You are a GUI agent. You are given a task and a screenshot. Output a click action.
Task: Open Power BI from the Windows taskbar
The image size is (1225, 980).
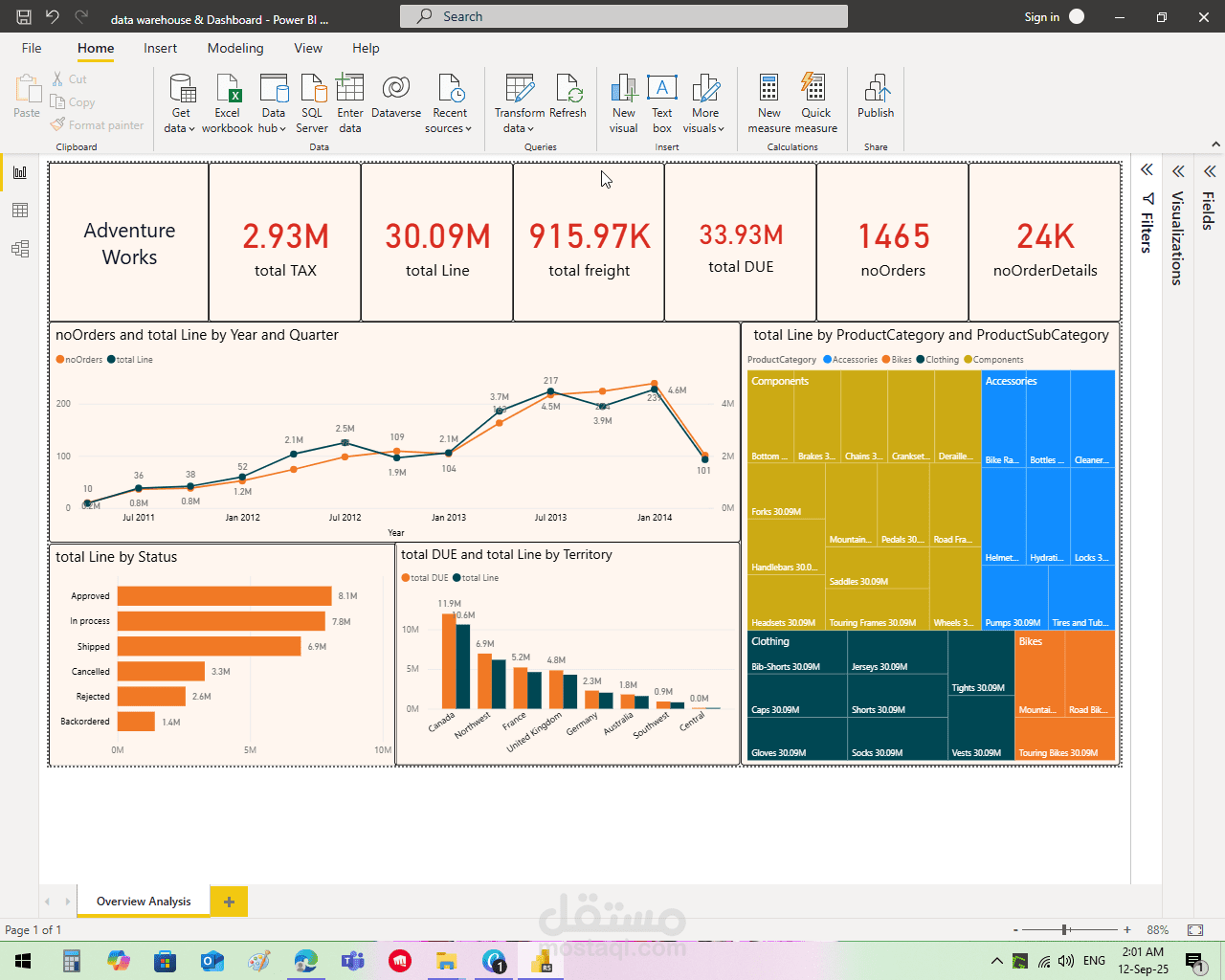541,961
